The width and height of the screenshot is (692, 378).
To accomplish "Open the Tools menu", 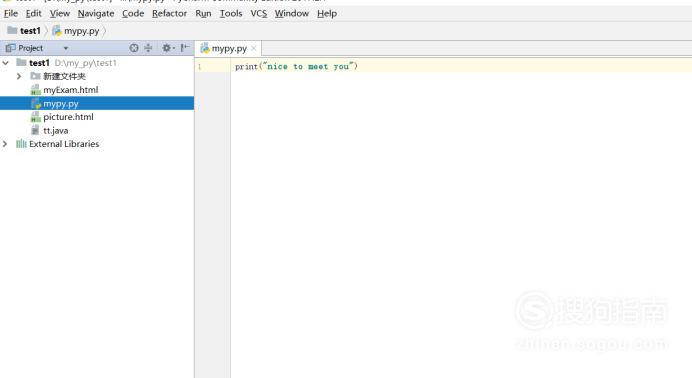I will tap(231, 14).
